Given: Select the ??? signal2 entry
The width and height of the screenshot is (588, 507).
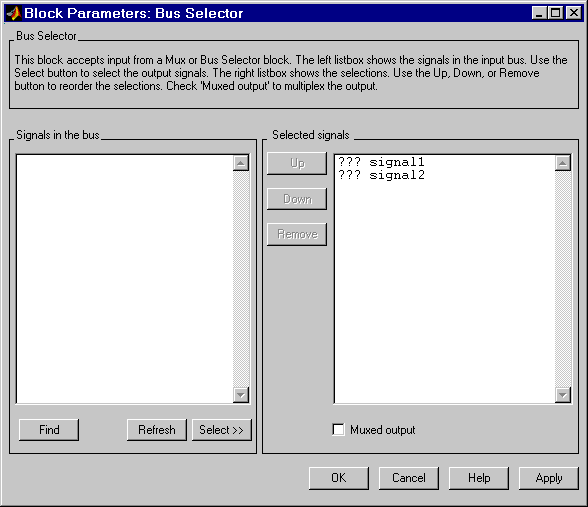Looking at the screenshot, I should [381, 175].
